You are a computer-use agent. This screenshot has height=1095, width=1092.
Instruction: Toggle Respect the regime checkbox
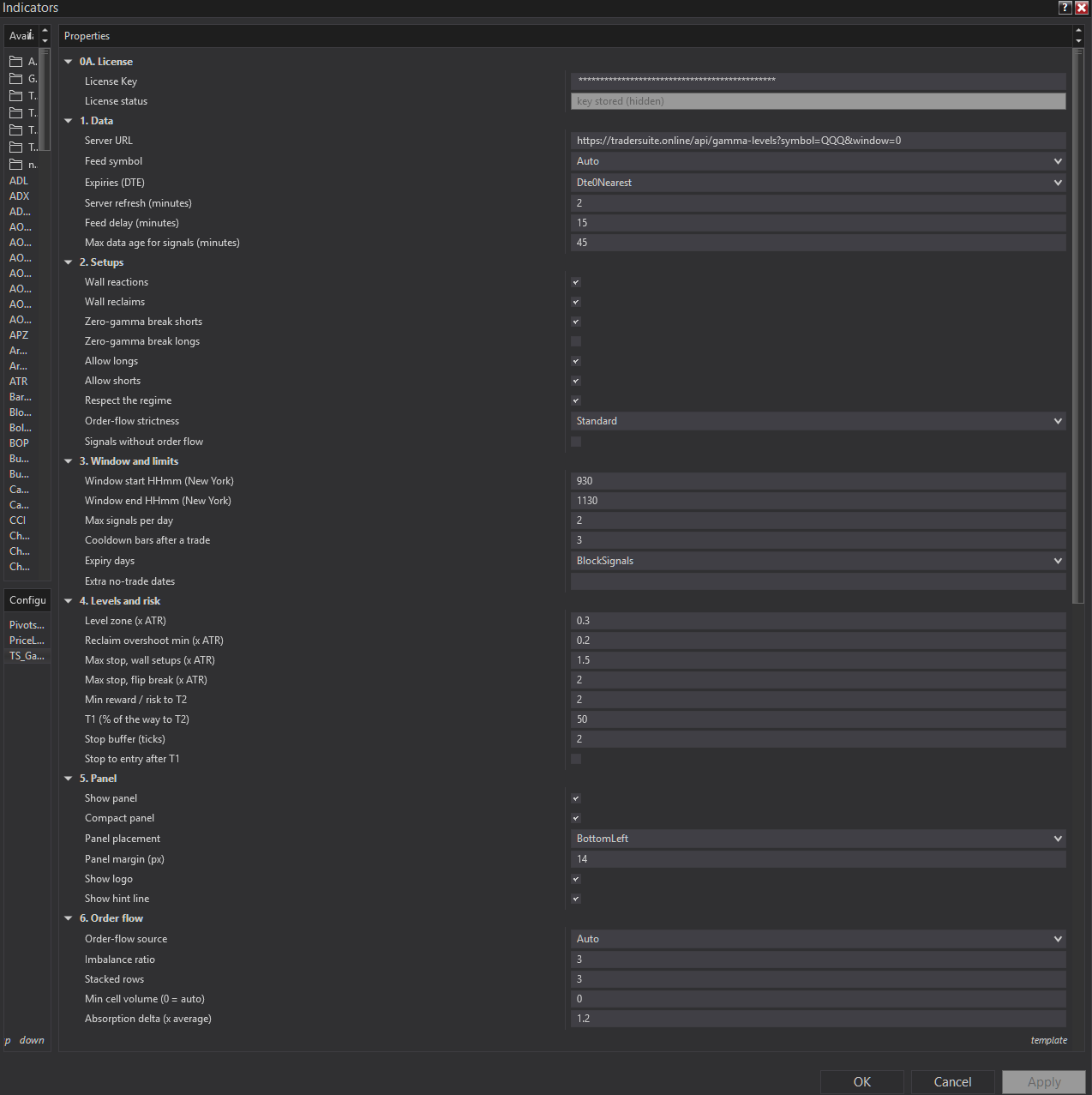pyautogui.click(x=576, y=400)
